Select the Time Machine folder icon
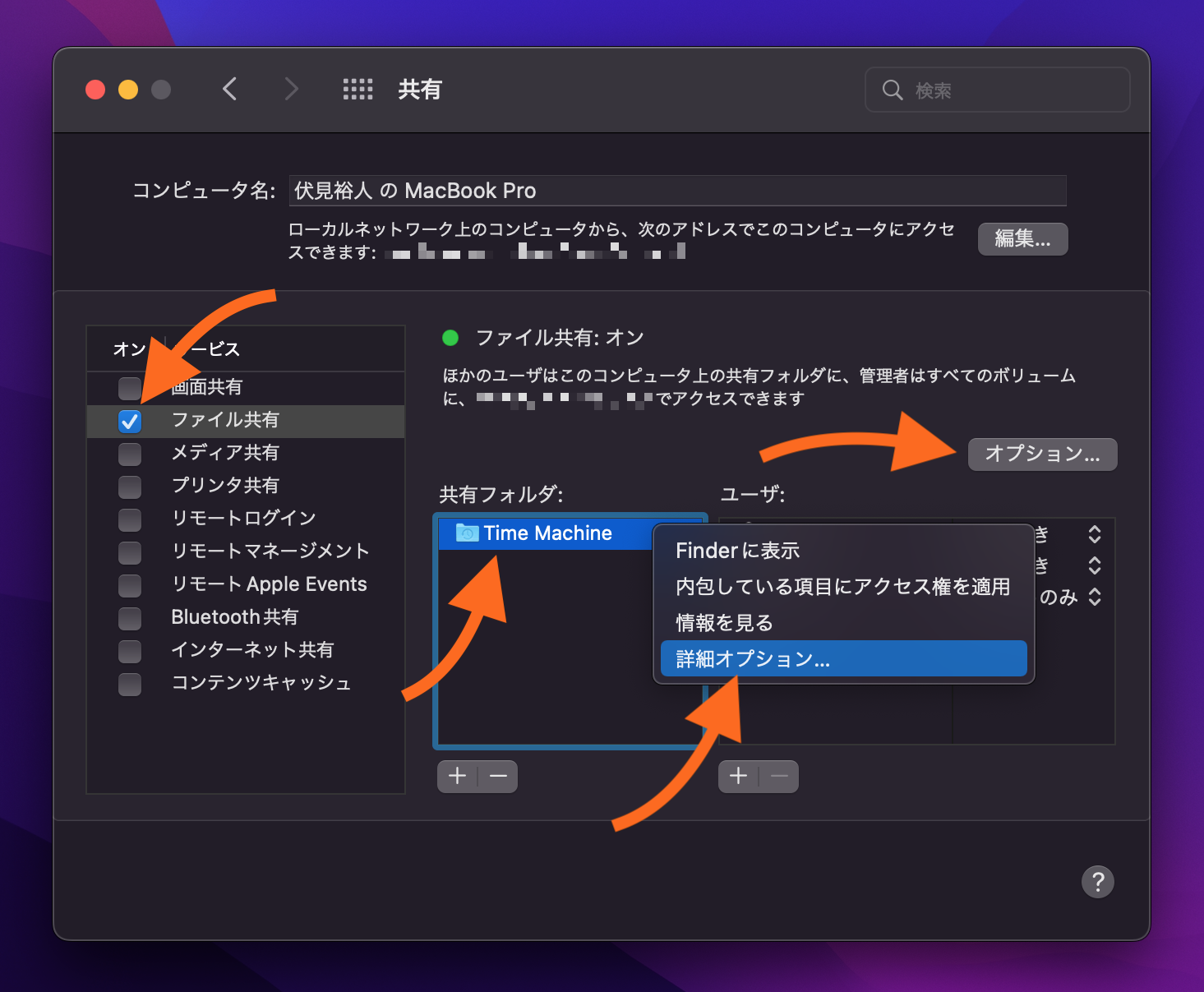 click(467, 533)
